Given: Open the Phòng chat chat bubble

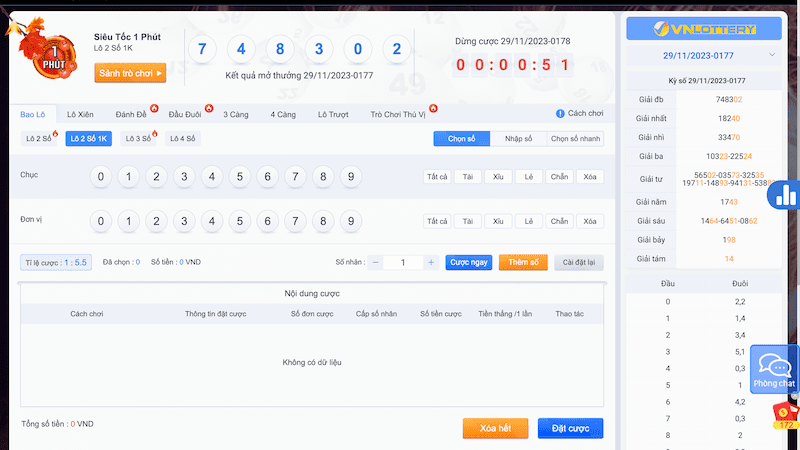Looking at the screenshot, I should coord(775,369).
